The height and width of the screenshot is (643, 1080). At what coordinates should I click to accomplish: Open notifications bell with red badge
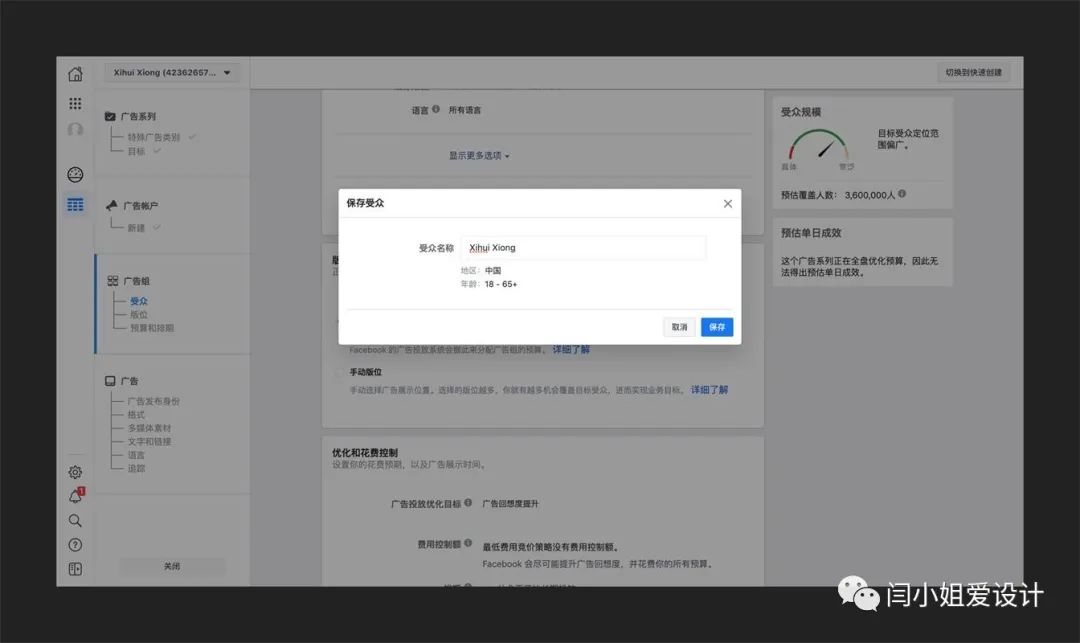coord(76,496)
